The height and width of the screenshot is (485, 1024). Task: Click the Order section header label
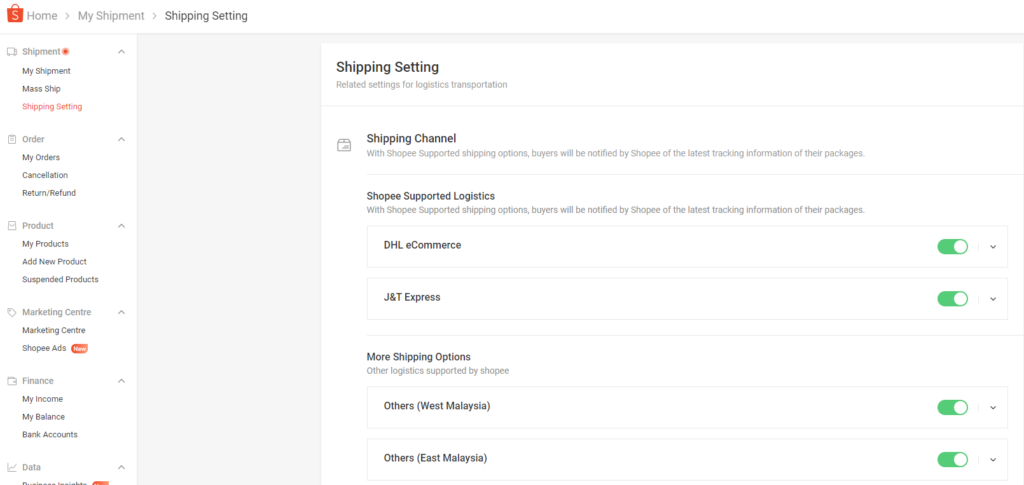click(33, 139)
